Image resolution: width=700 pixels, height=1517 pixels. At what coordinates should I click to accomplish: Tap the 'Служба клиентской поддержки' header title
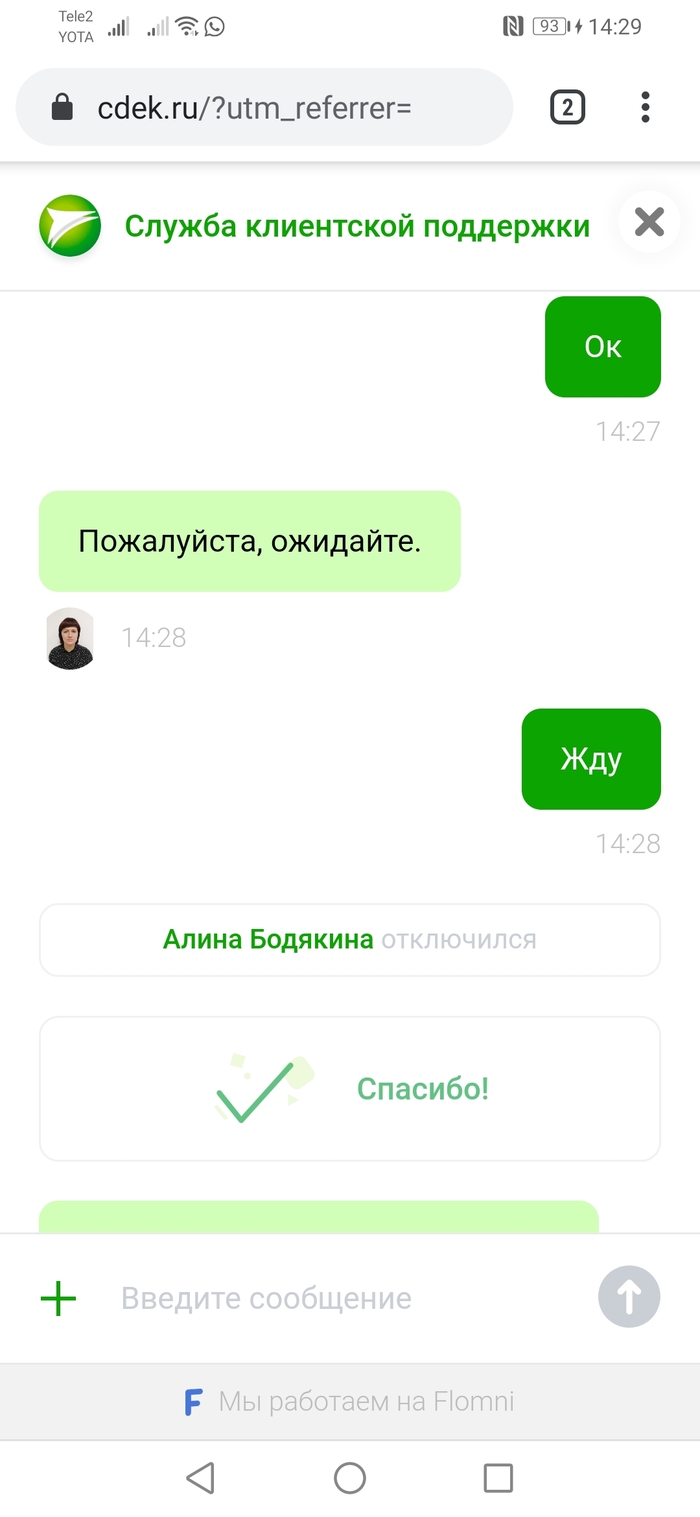click(357, 226)
